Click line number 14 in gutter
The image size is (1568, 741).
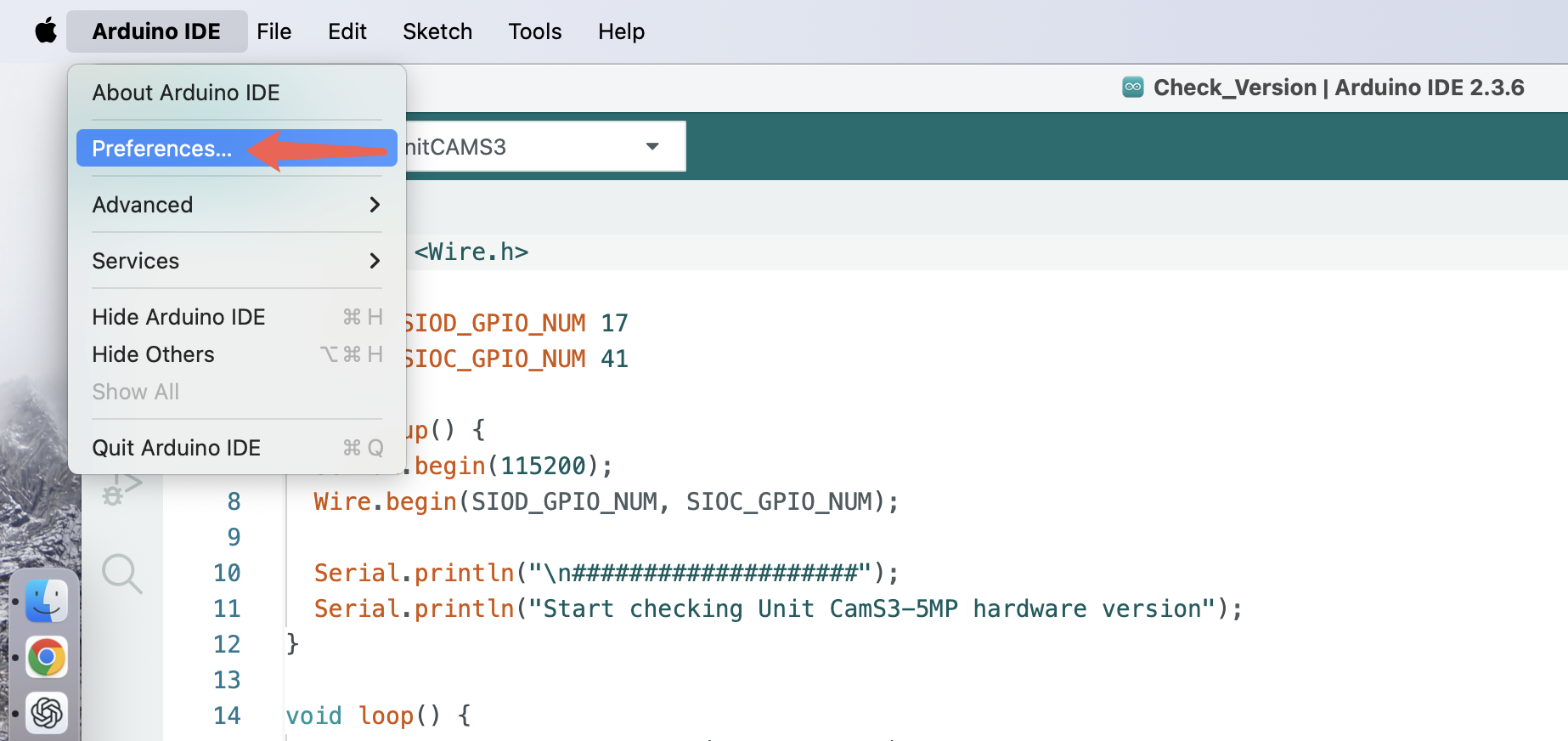point(227,716)
